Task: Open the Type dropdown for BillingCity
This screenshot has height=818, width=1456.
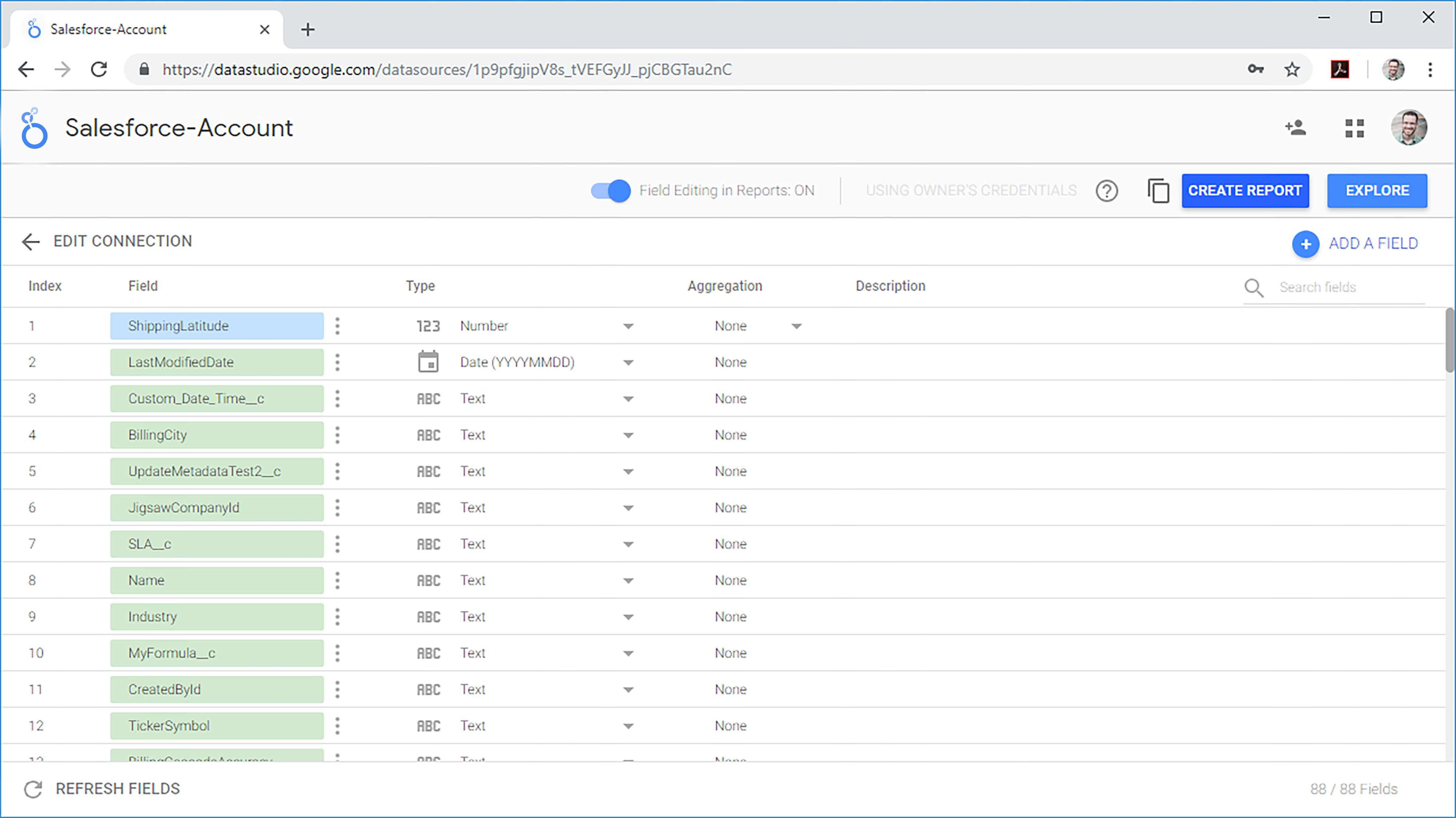Action: coord(628,435)
